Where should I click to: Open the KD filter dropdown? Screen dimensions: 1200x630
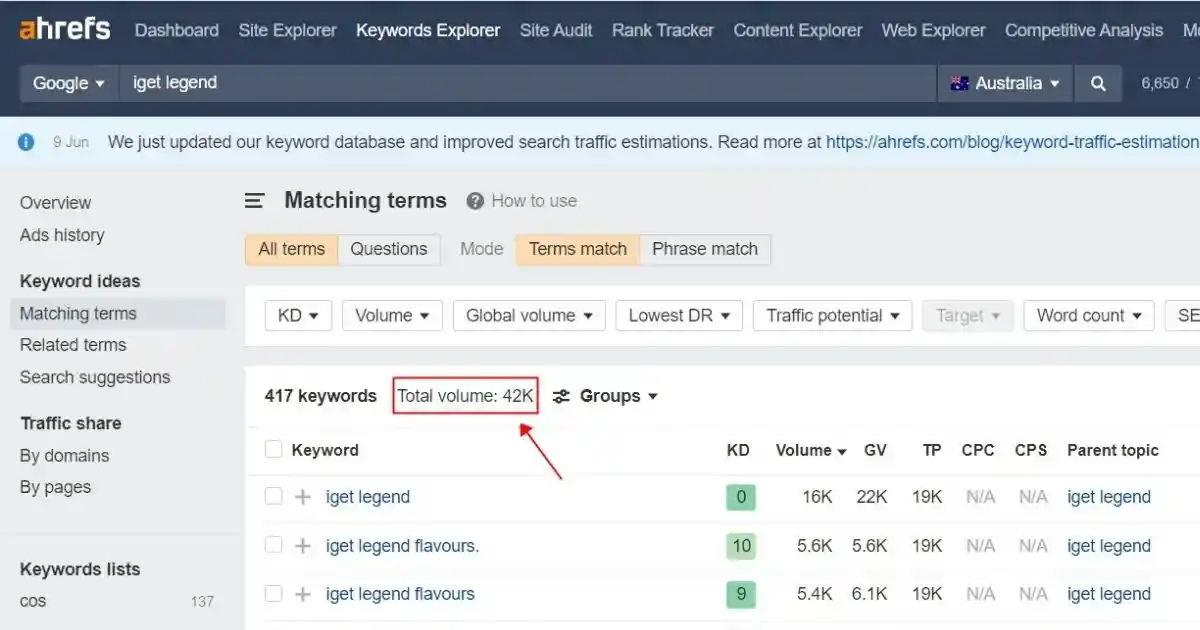[298, 316]
